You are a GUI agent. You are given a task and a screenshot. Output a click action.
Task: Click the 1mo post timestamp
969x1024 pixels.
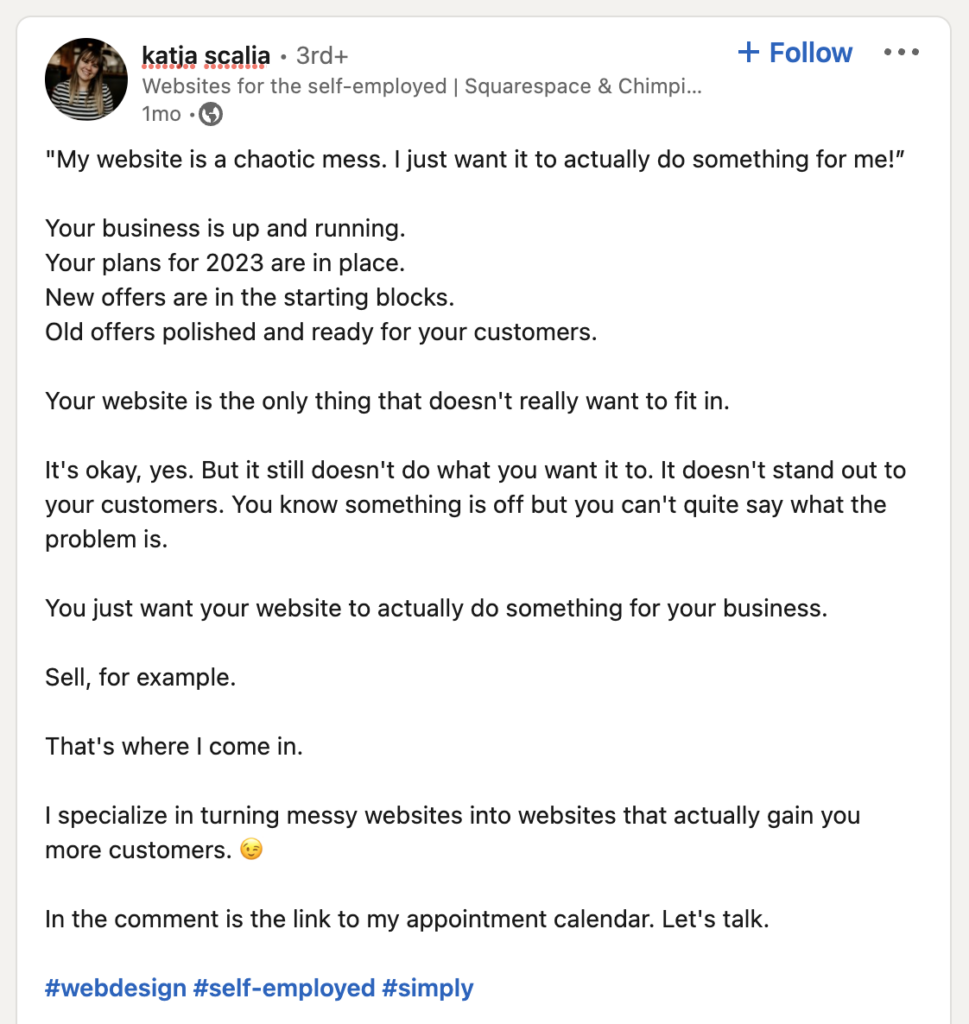(161, 114)
